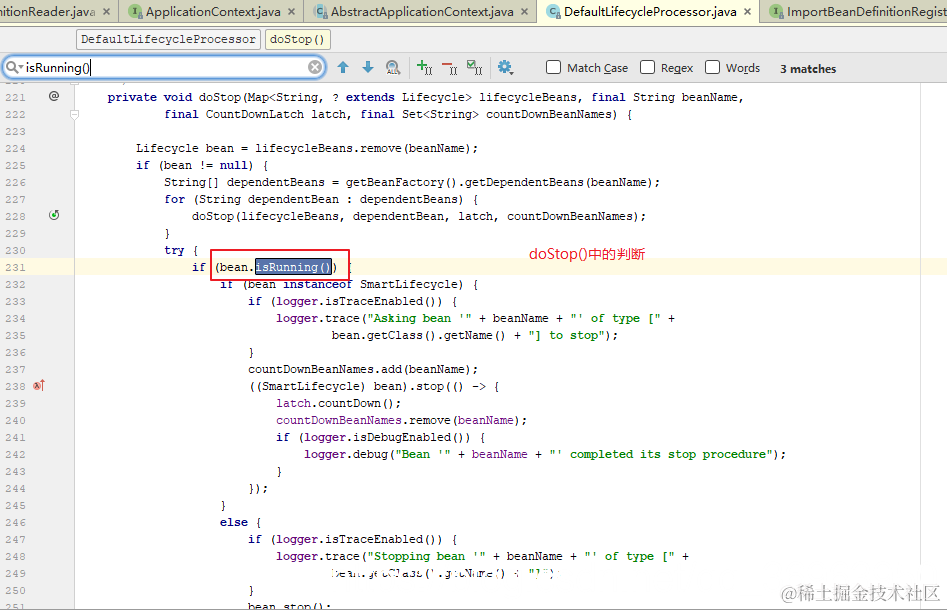The width and height of the screenshot is (947, 610).
Task: Unselect occurrence icon in search bar
Action: 449,68
